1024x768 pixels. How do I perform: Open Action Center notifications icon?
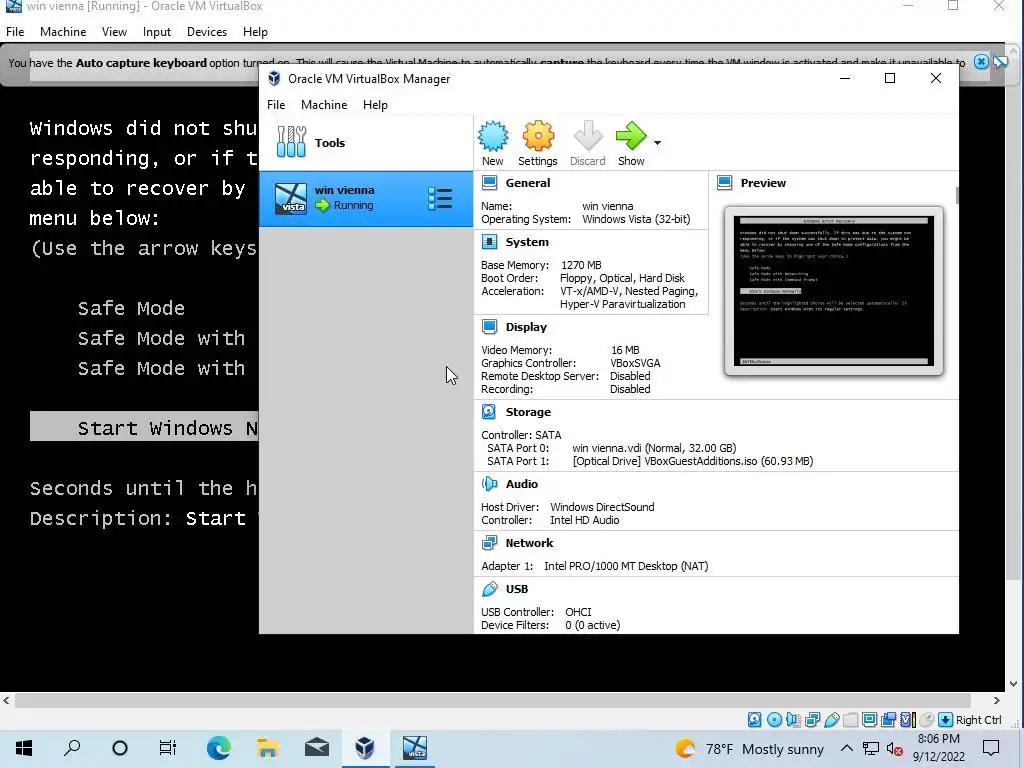[991, 748]
